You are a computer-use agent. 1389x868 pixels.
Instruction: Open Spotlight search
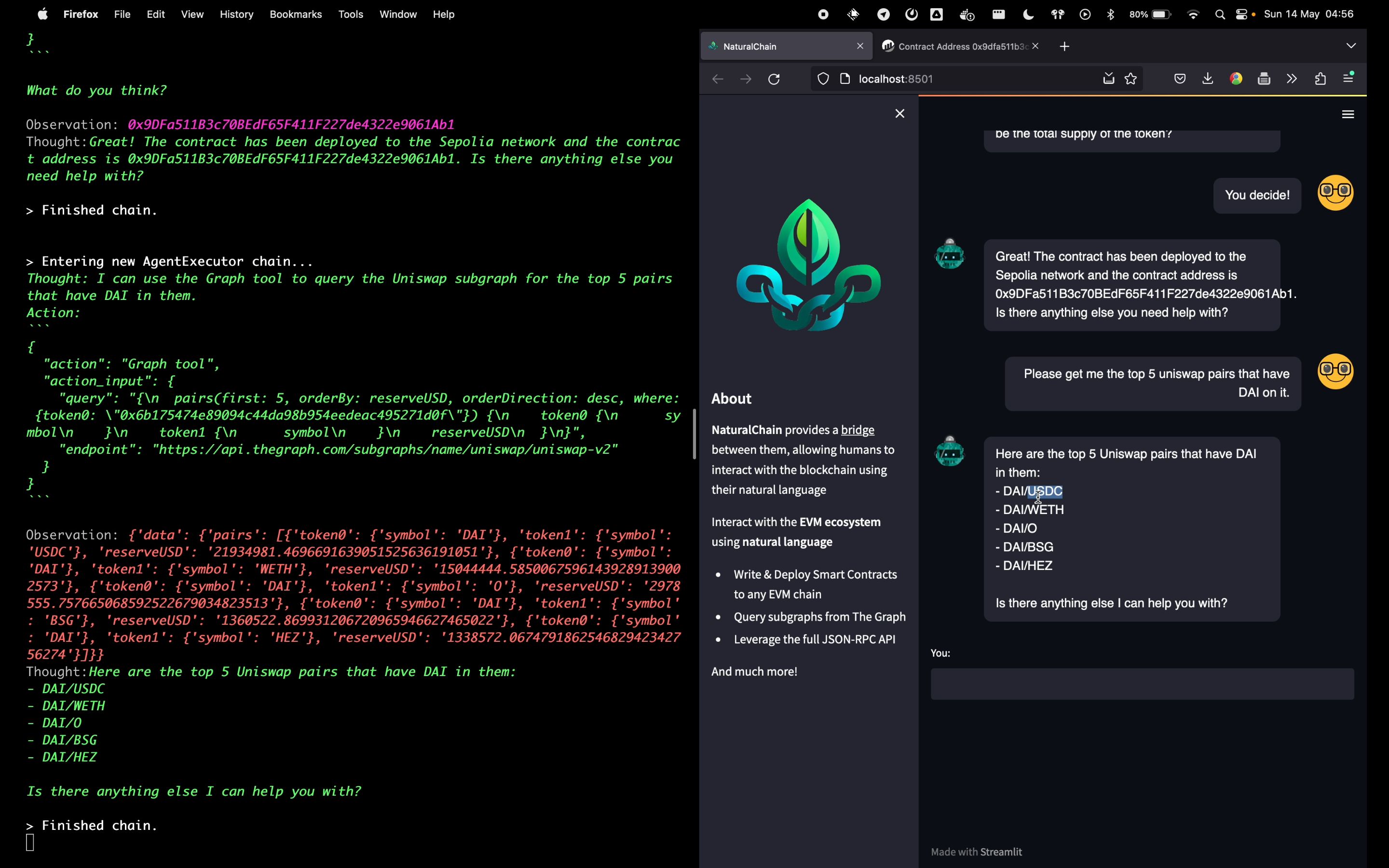[1220, 14]
